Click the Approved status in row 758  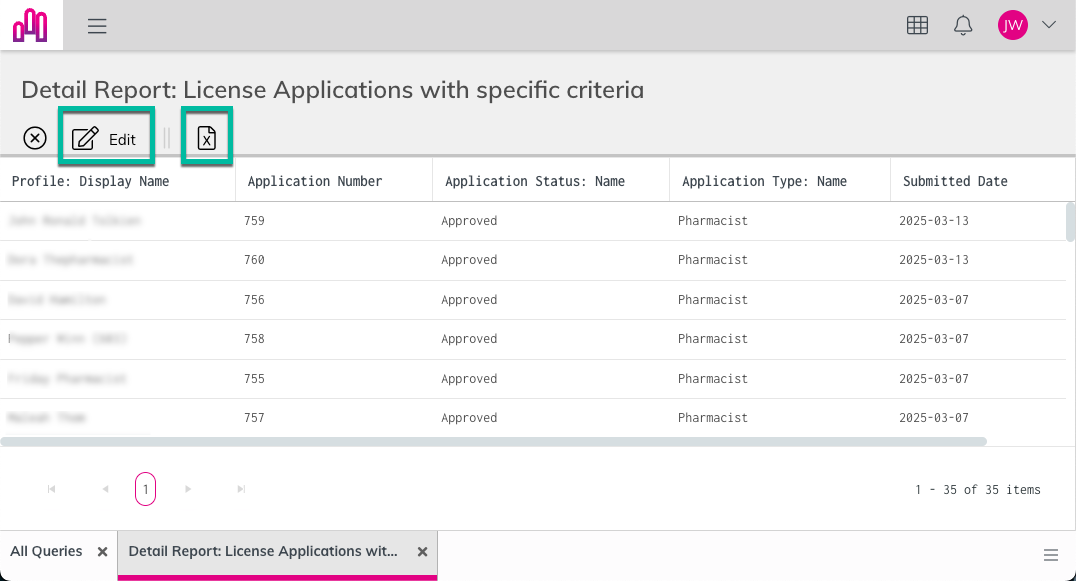click(469, 339)
